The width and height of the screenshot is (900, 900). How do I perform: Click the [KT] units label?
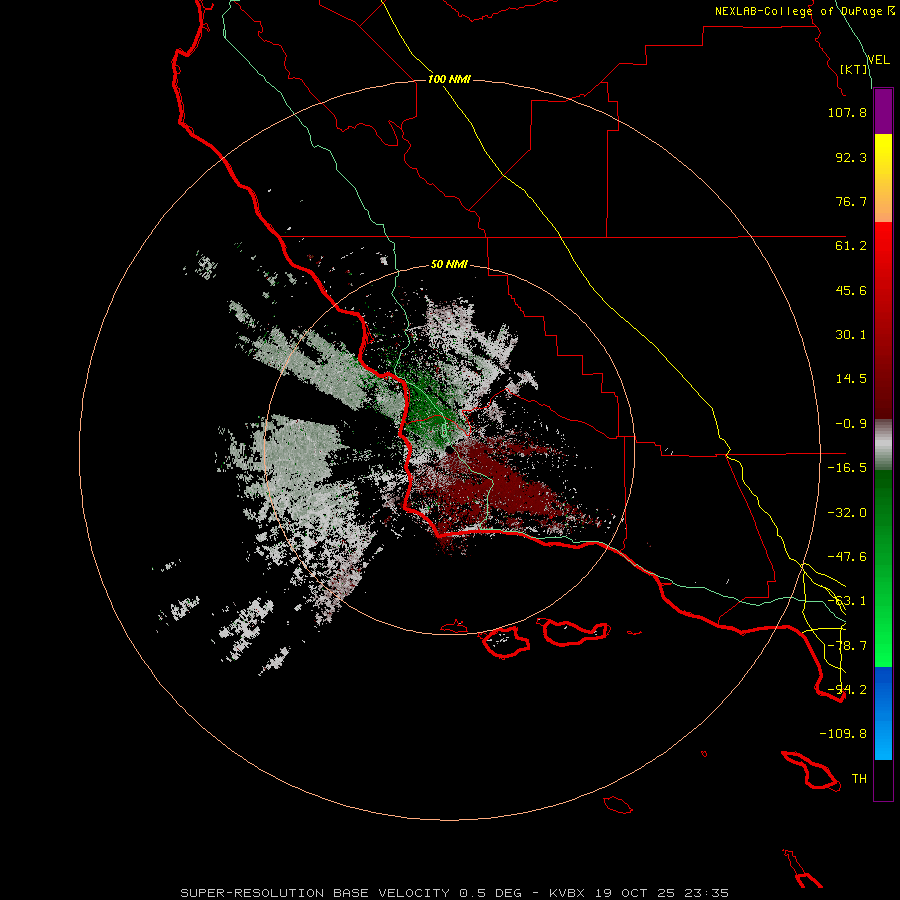pyautogui.click(x=854, y=69)
